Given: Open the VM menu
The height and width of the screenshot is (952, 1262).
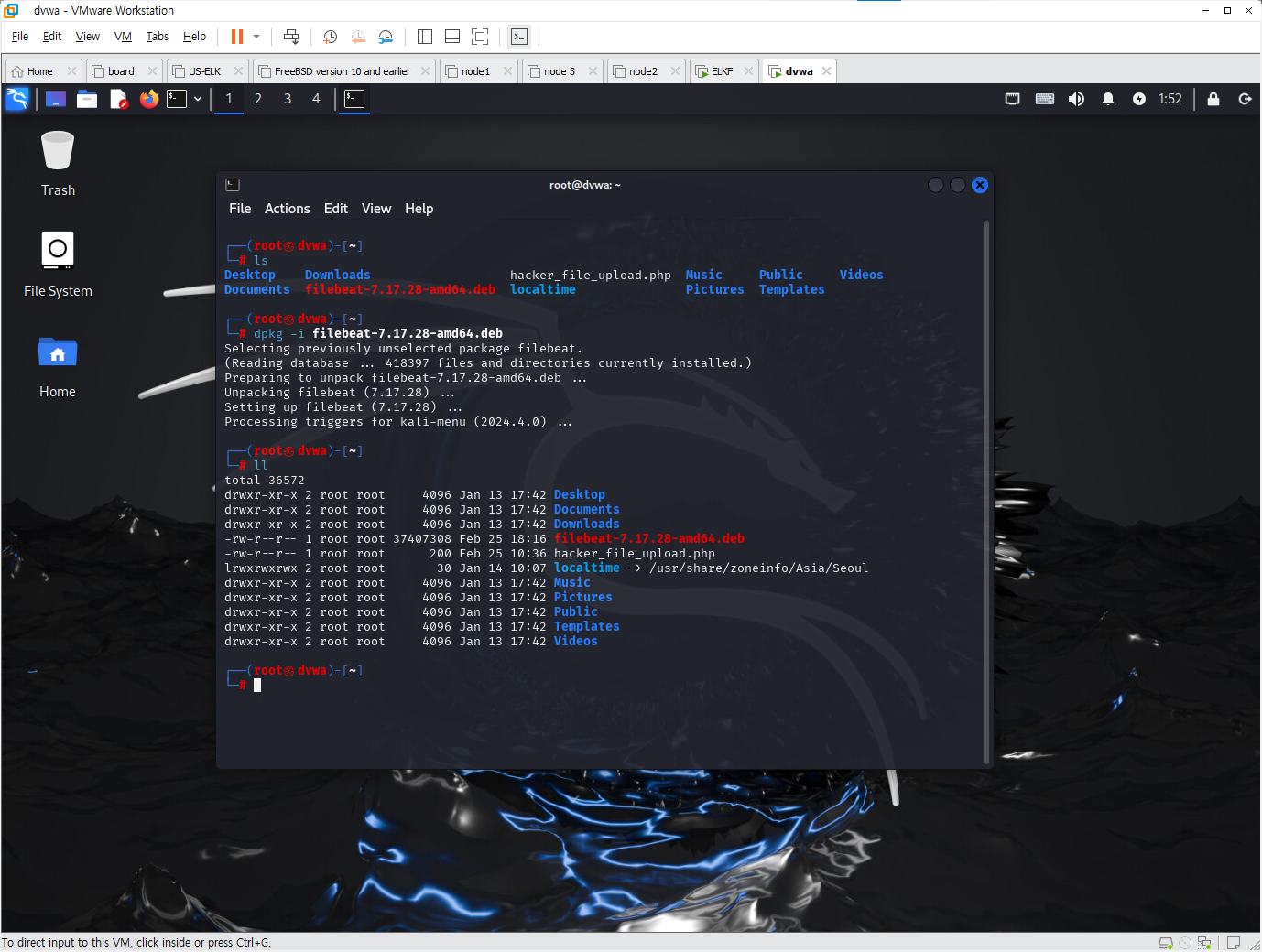Looking at the screenshot, I should click(x=123, y=37).
